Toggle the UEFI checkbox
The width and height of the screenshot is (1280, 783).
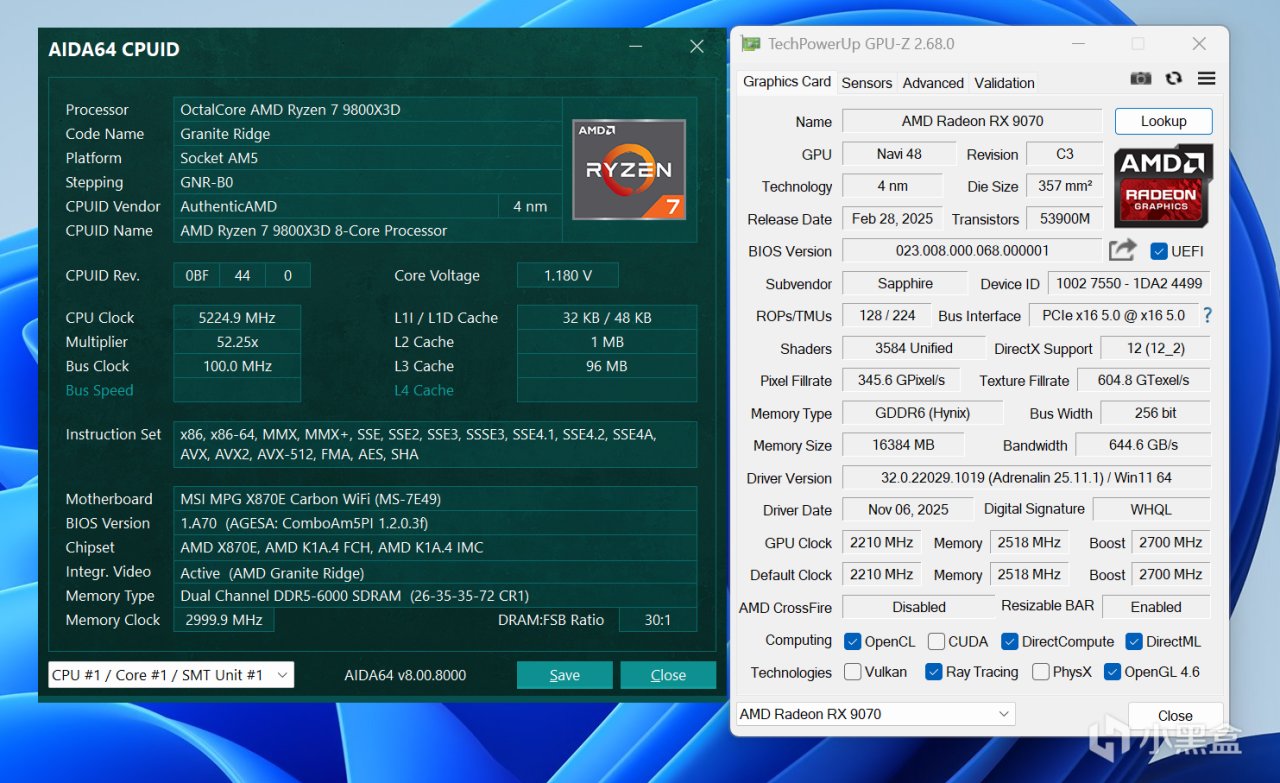pyautogui.click(x=1159, y=251)
